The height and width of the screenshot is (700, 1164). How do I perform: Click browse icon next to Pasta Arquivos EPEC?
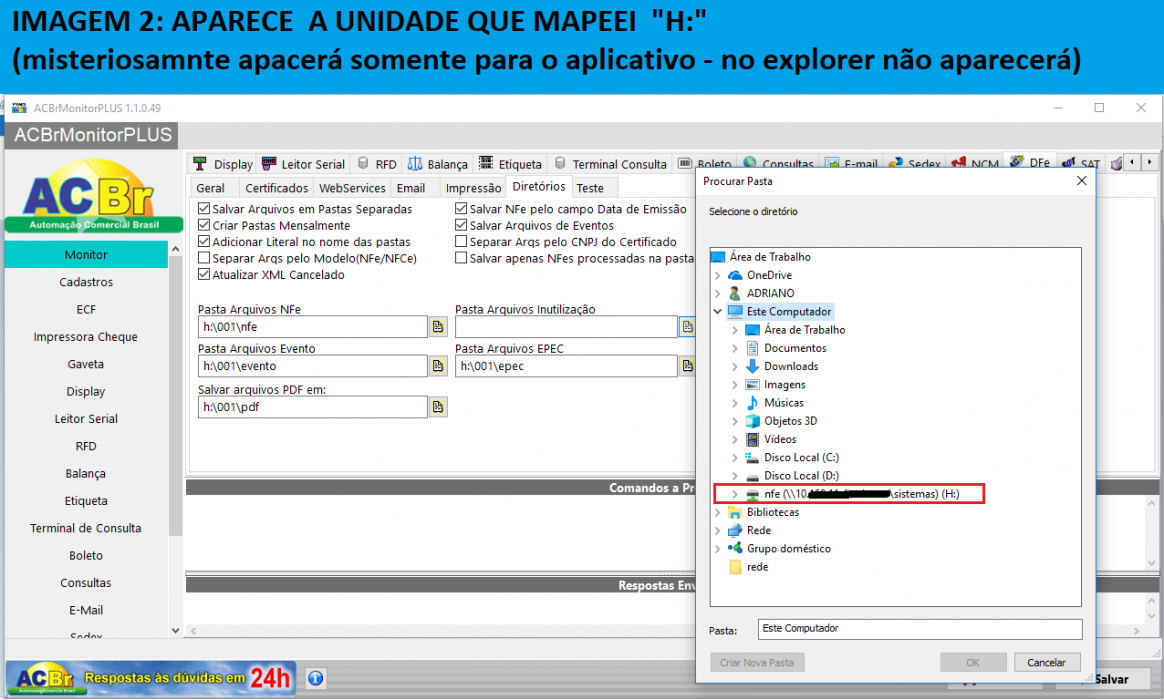687,366
